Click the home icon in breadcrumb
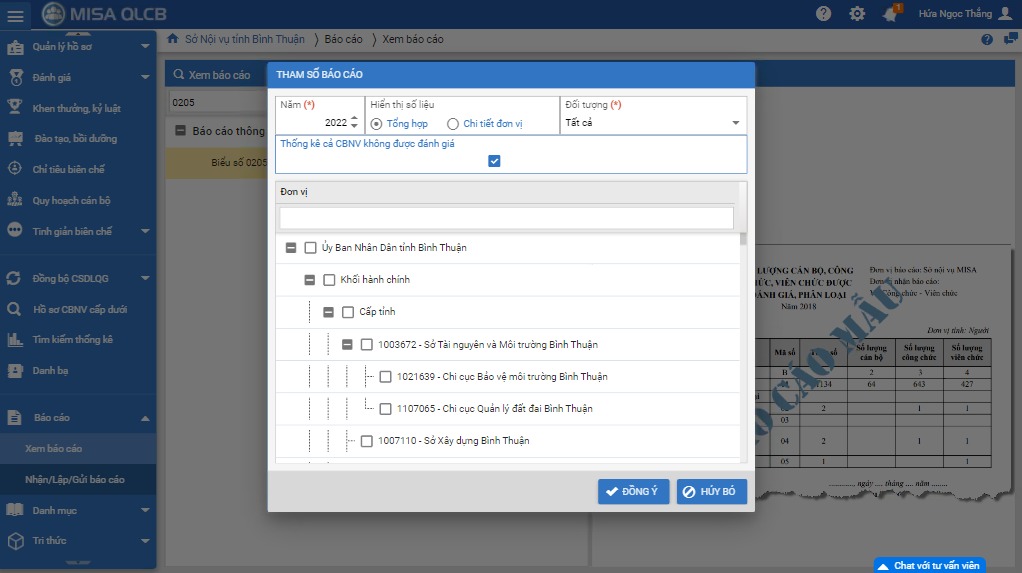Image resolution: width=1022 pixels, height=573 pixels. pyautogui.click(x=173, y=39)
